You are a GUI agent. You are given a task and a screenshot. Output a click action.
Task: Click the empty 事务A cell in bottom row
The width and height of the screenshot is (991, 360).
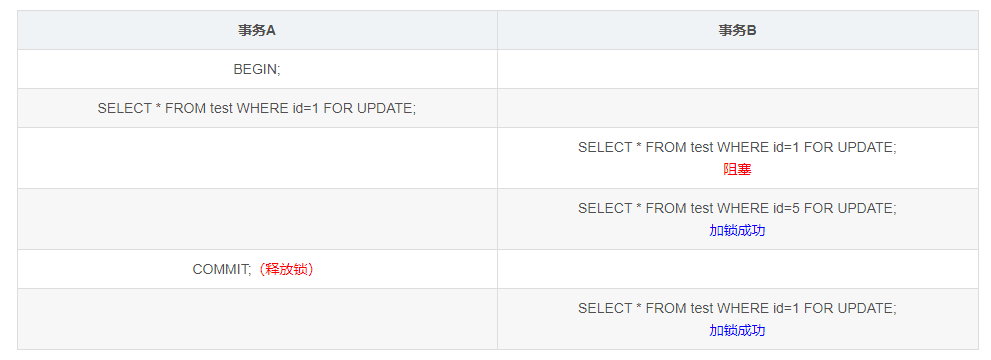pos(257,319)
